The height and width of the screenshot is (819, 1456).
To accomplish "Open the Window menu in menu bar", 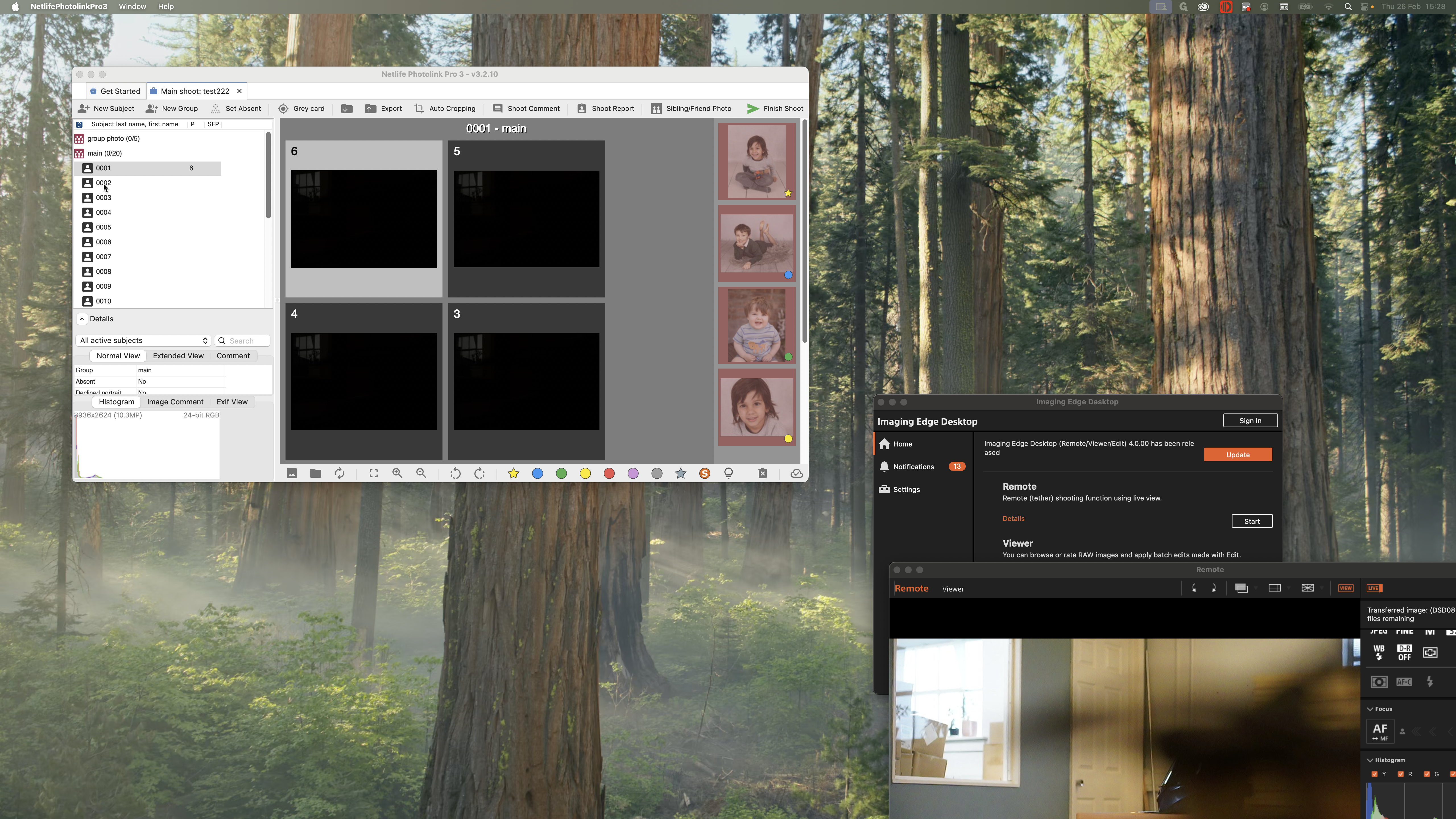I will click(x=132, y=7).
